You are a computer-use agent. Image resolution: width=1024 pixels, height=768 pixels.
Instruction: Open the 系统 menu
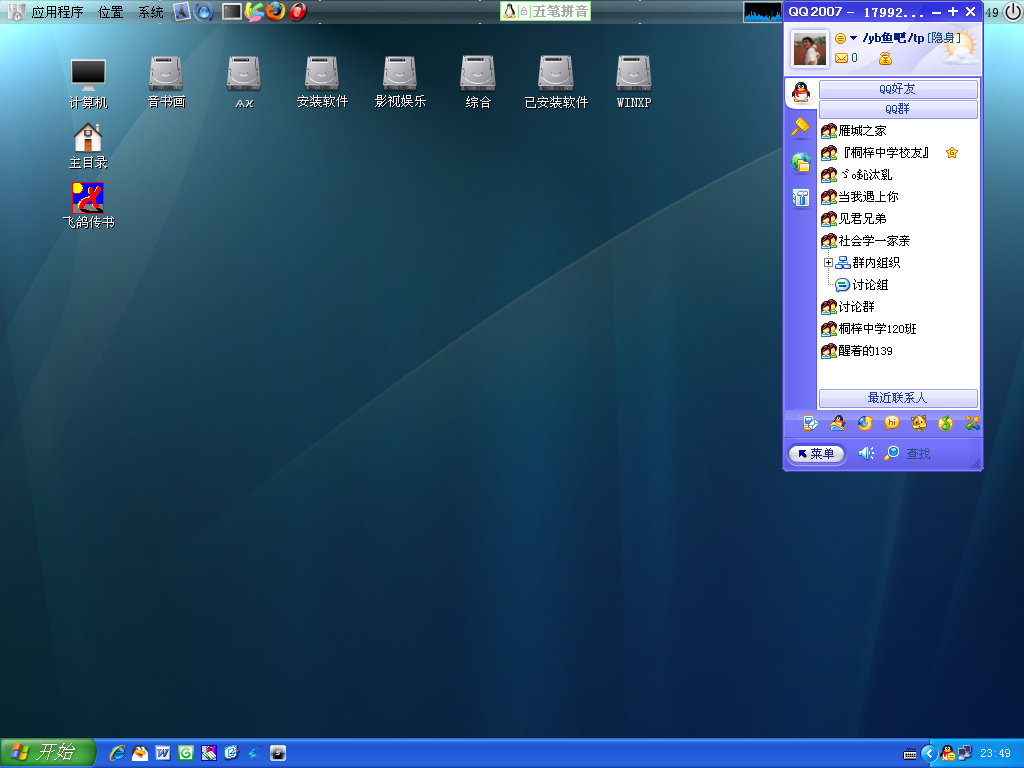point(151,12)
